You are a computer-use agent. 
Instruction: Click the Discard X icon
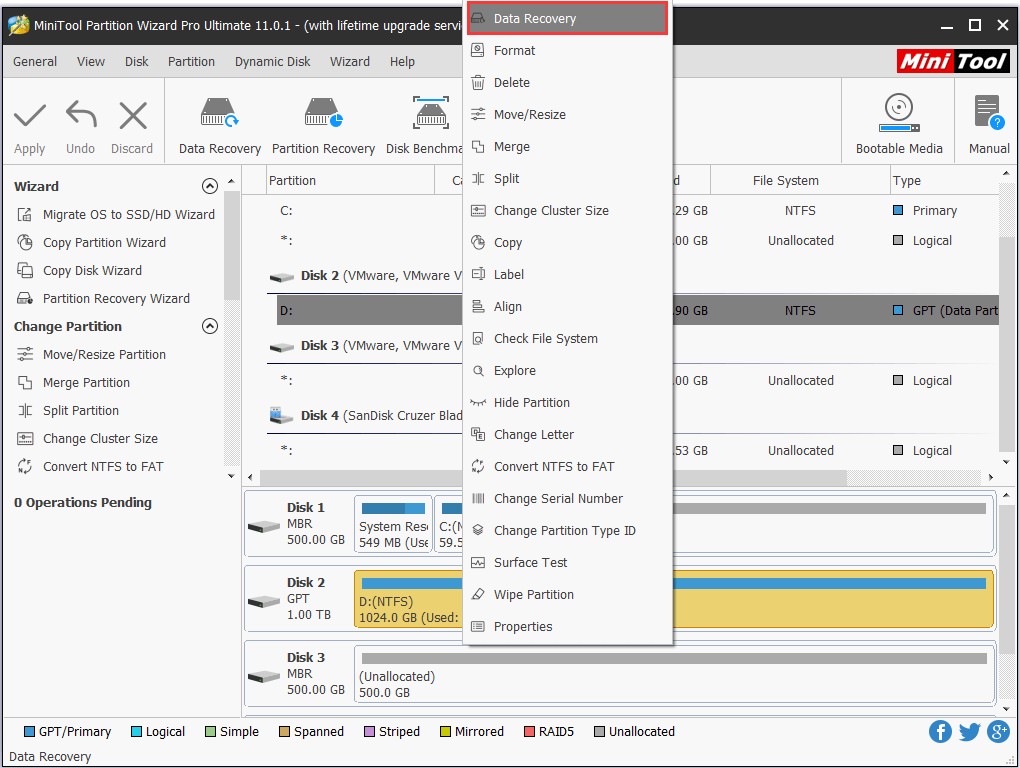click(133, 116)
